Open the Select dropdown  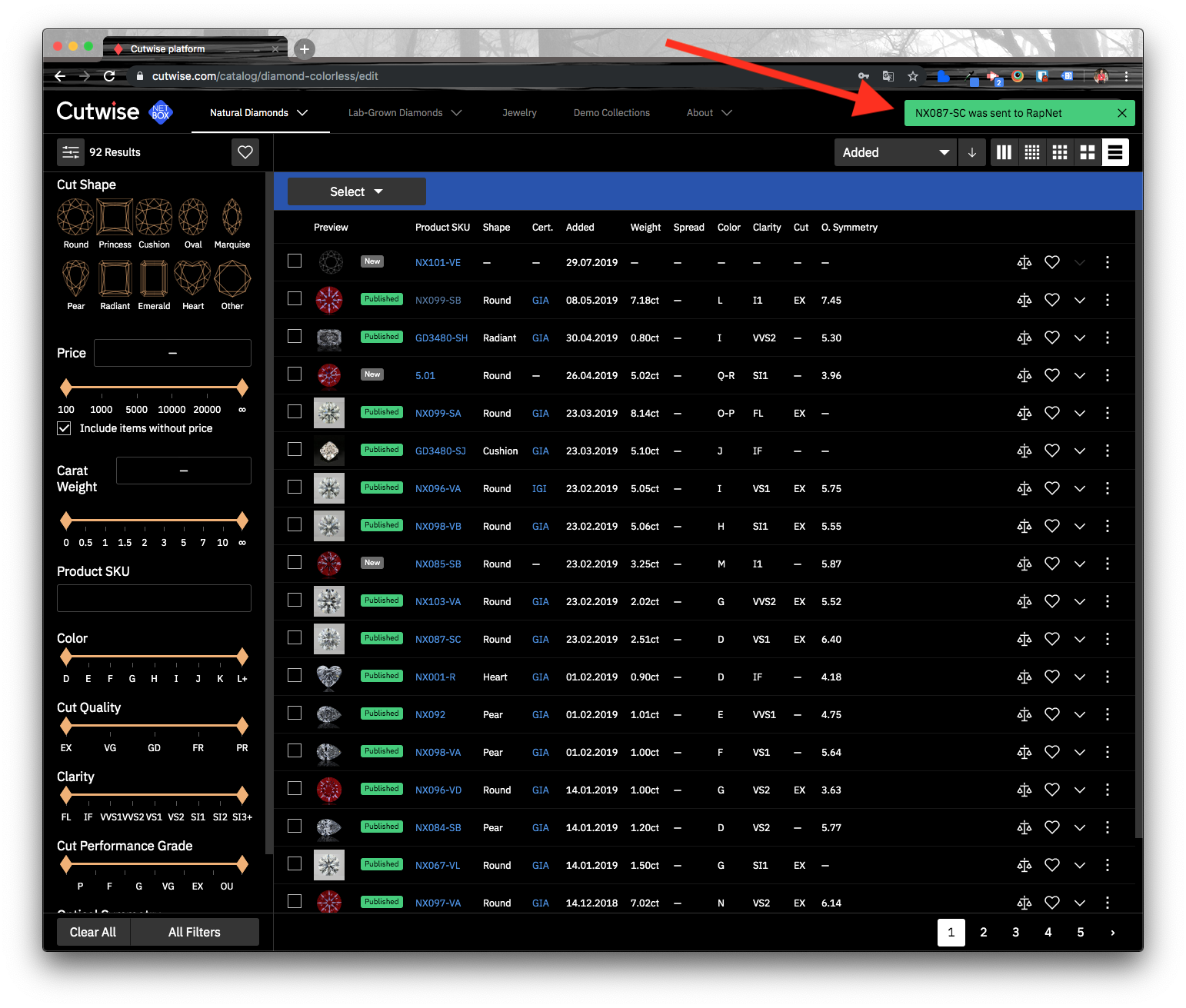click(357, 191)
